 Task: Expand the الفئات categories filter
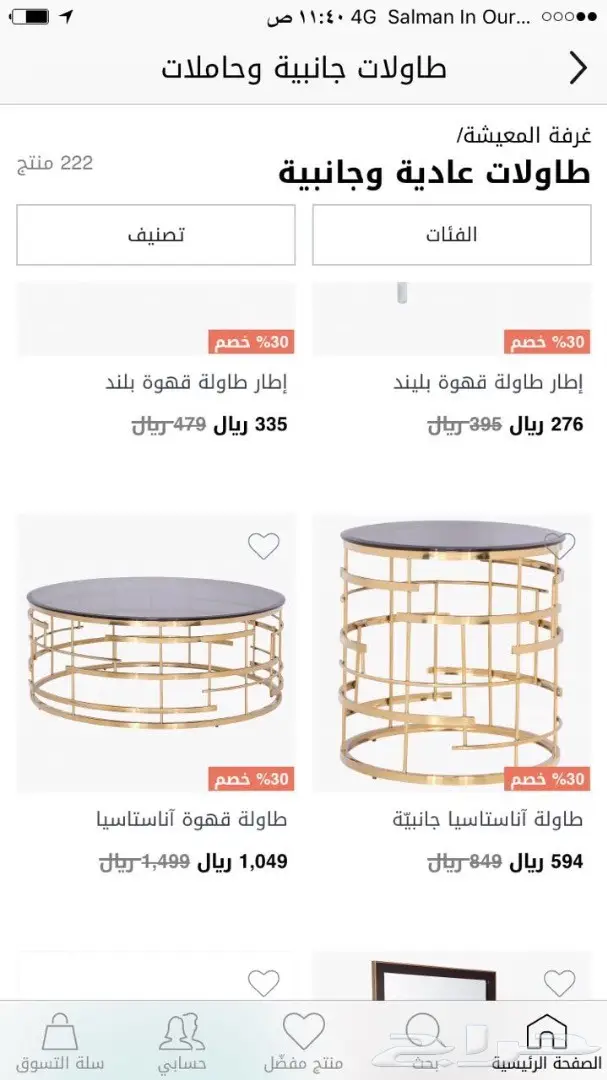click(452, 234)
